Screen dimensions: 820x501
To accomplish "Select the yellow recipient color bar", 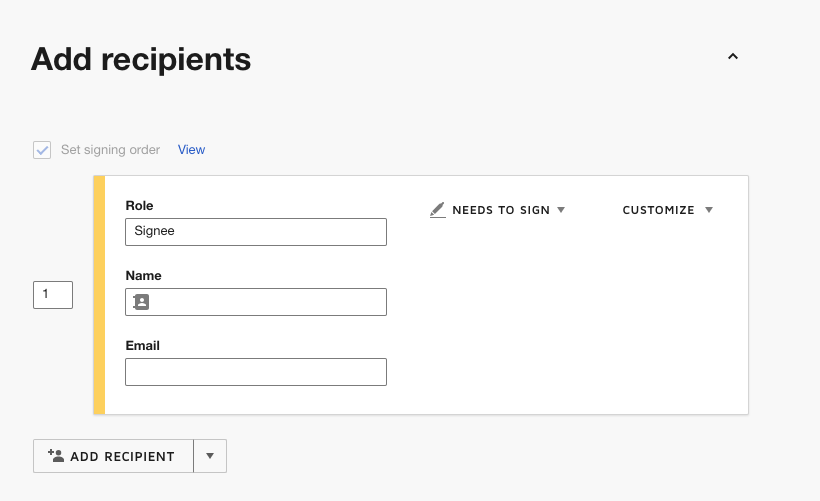I will [x=99, y=295].
